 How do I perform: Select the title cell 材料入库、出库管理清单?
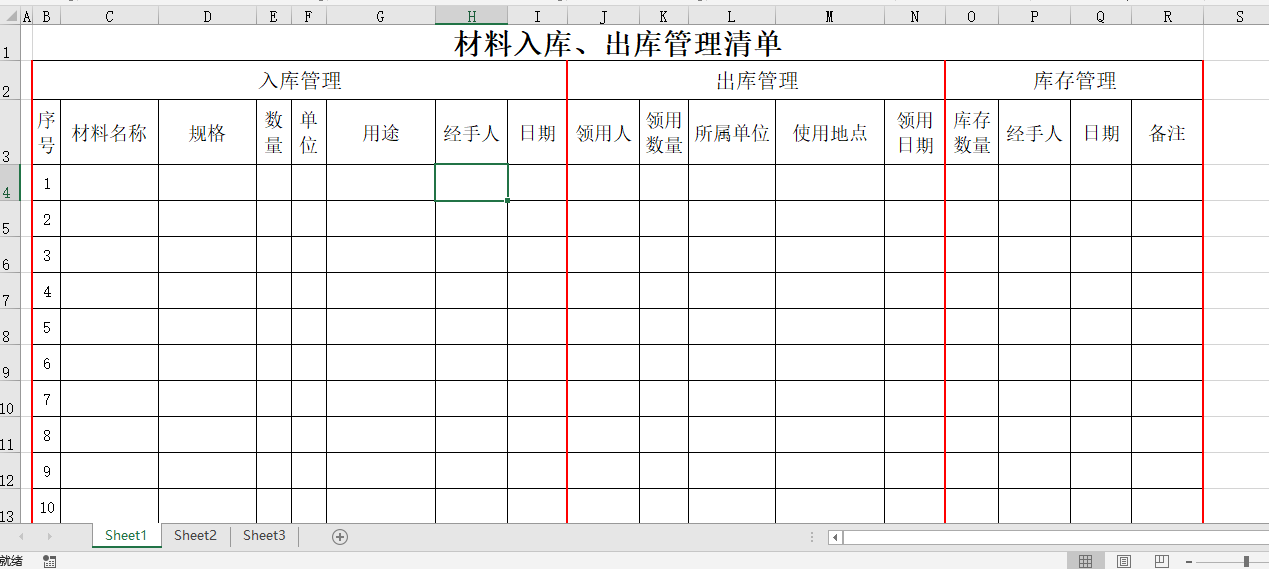pos(617,44)
